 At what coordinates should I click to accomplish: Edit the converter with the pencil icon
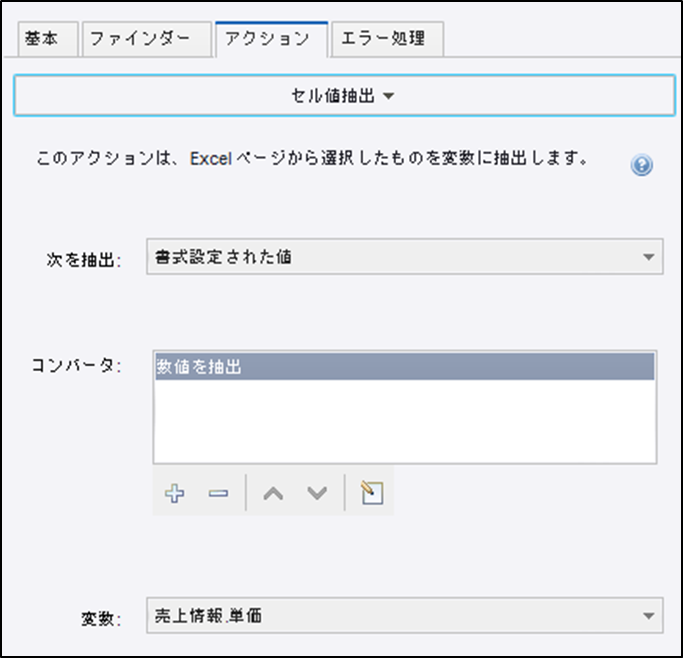tap(372, 493)
